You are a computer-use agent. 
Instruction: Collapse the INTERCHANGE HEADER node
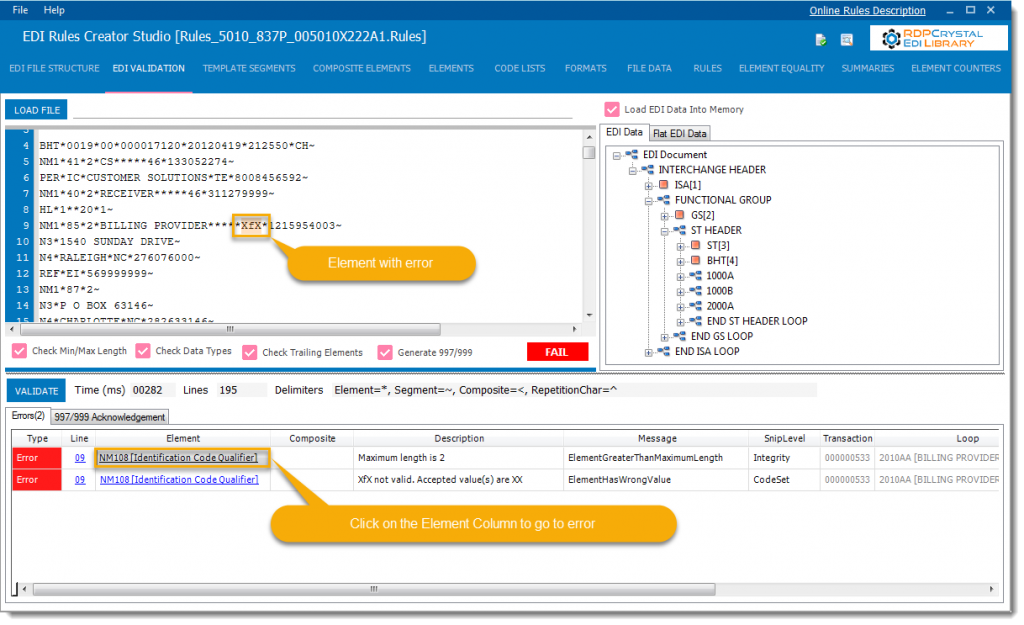631,170
